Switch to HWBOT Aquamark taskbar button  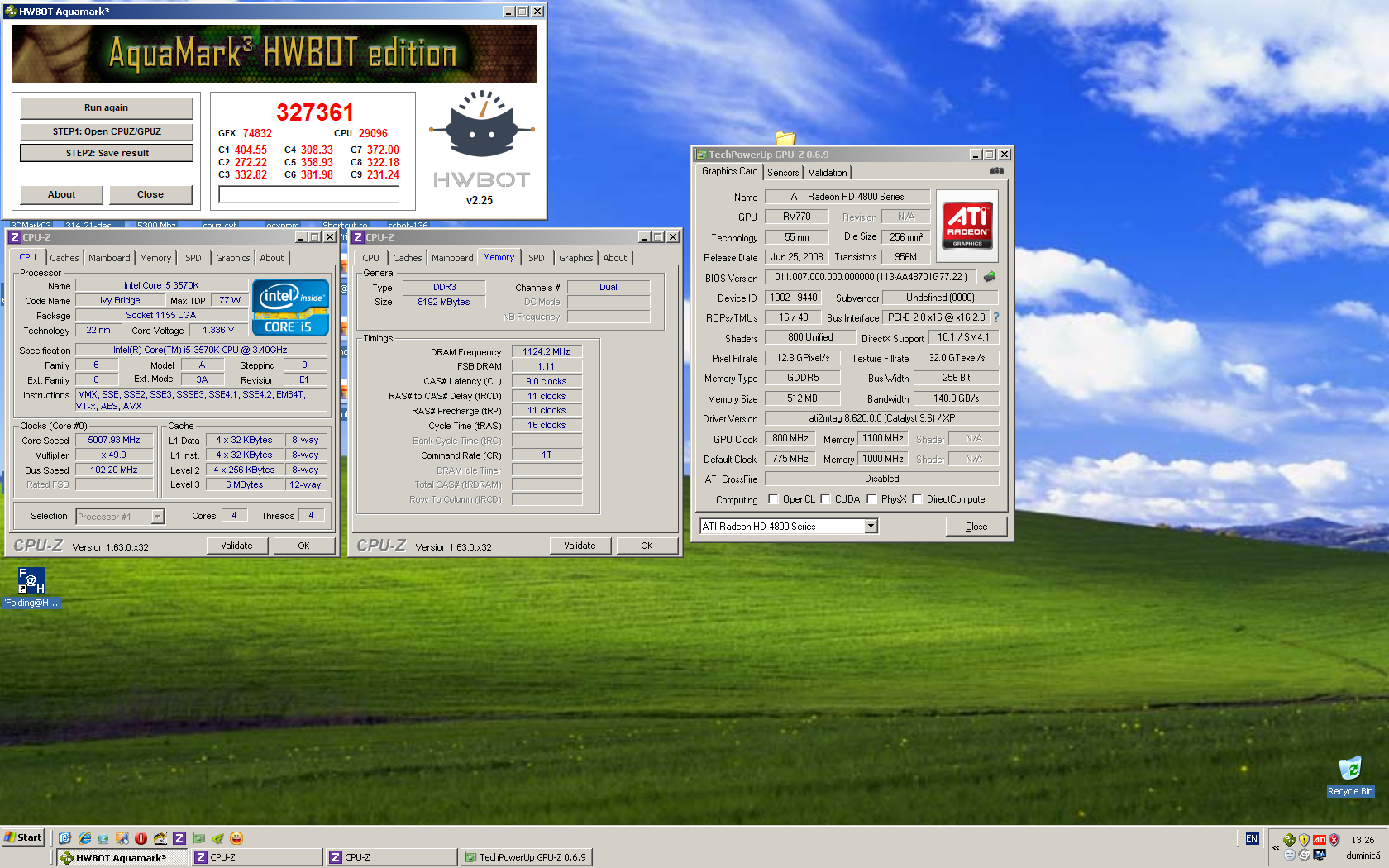click(x=122, y=857)
